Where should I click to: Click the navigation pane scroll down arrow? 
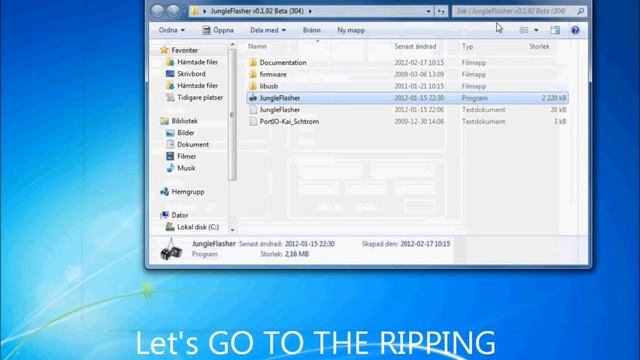click(232, 230)
